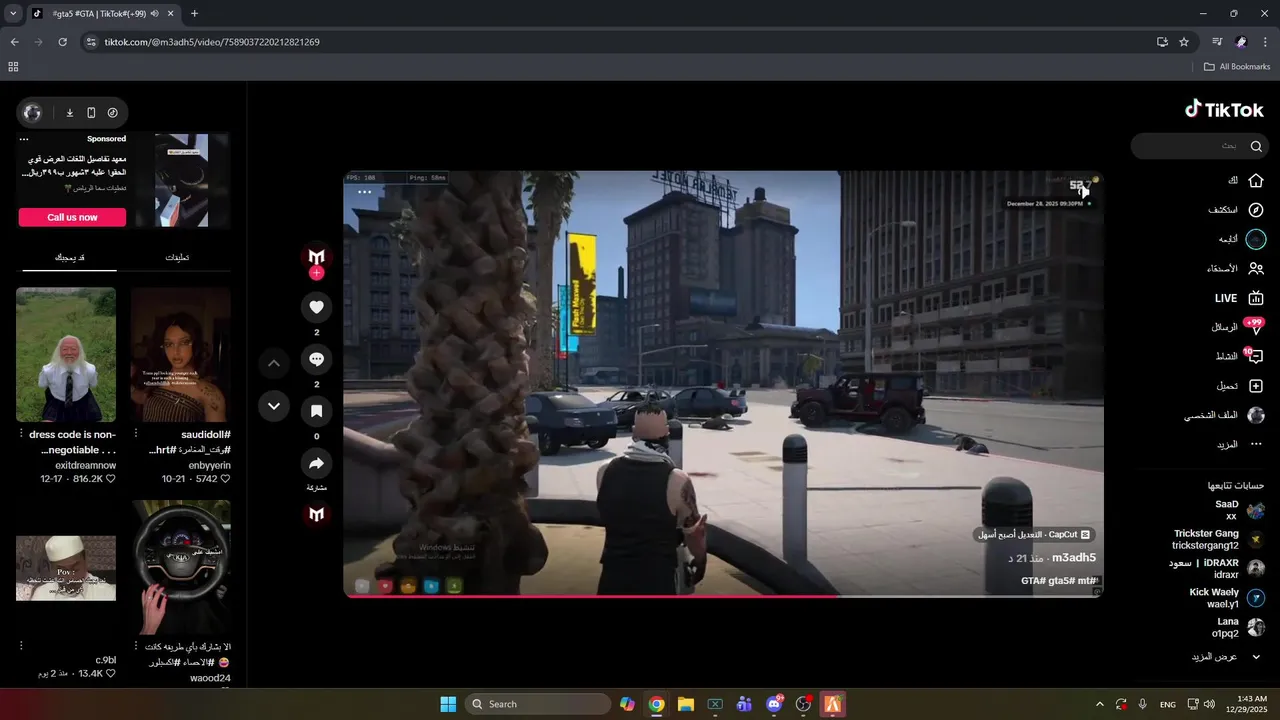Show hidden system tray icons
The height and width of the screenshot is (720, 1280).
pos(1100,704)
